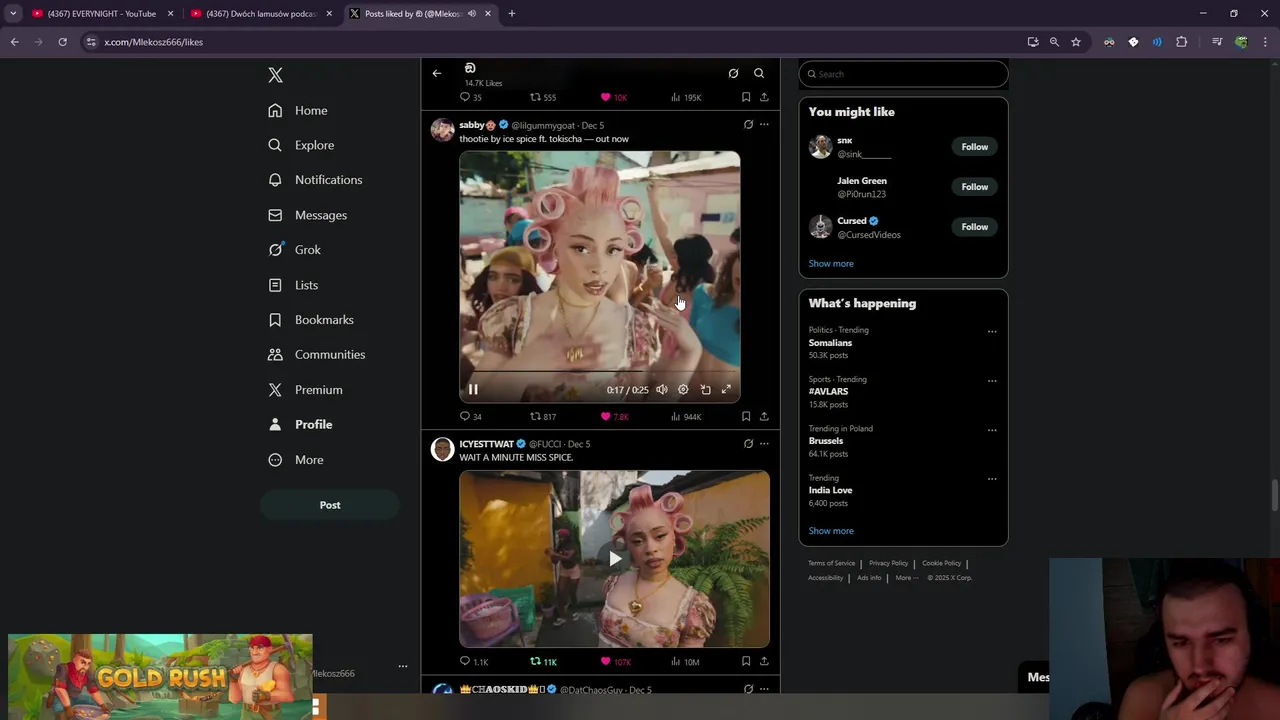Pause the sabby post video

click(474, 390)
